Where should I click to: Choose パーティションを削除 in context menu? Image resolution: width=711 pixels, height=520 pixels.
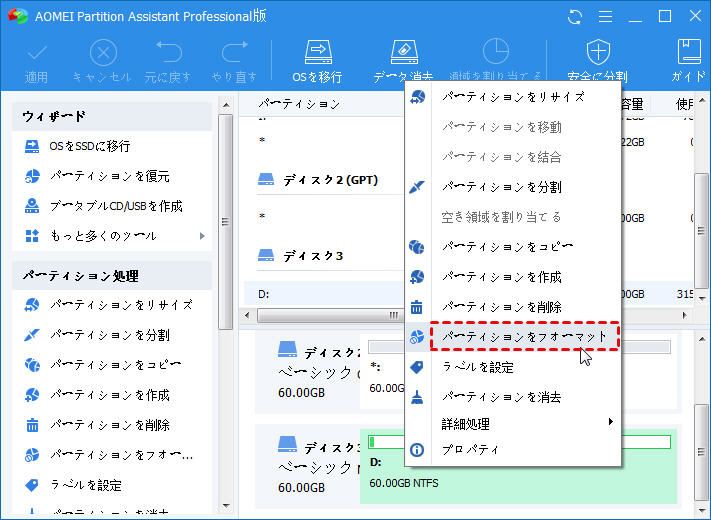(513, 307)
